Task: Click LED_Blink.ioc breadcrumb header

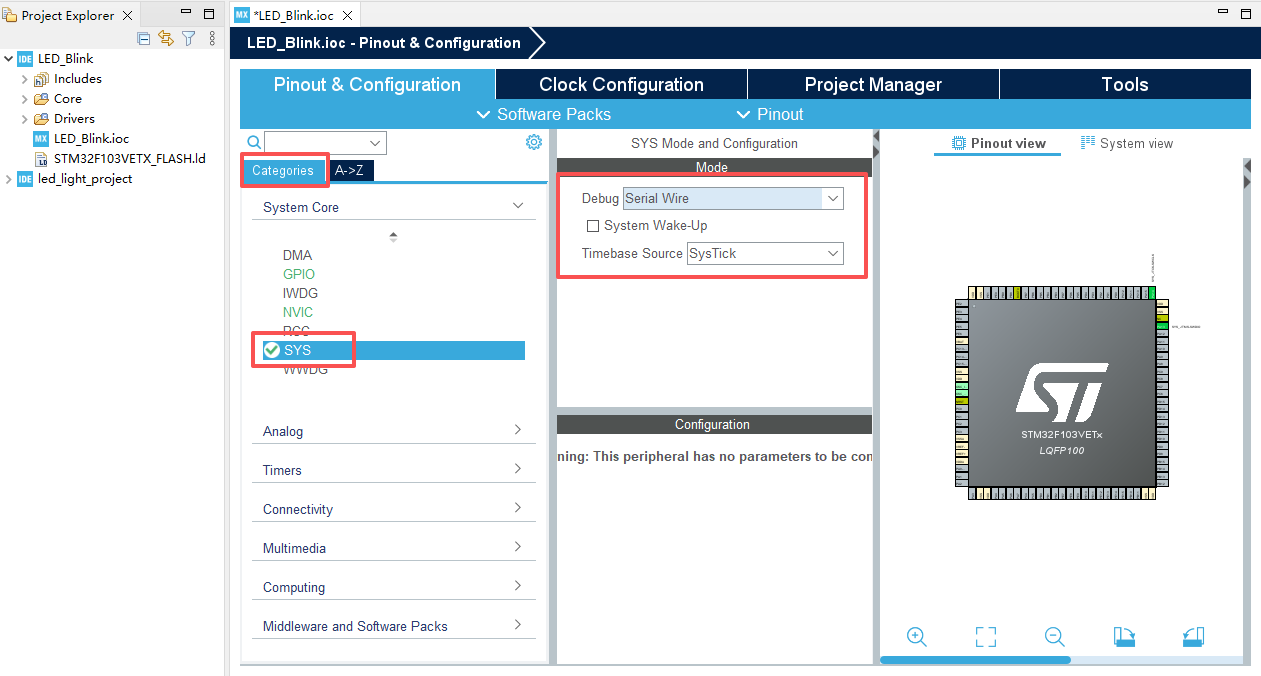Action: pos(384,43)
